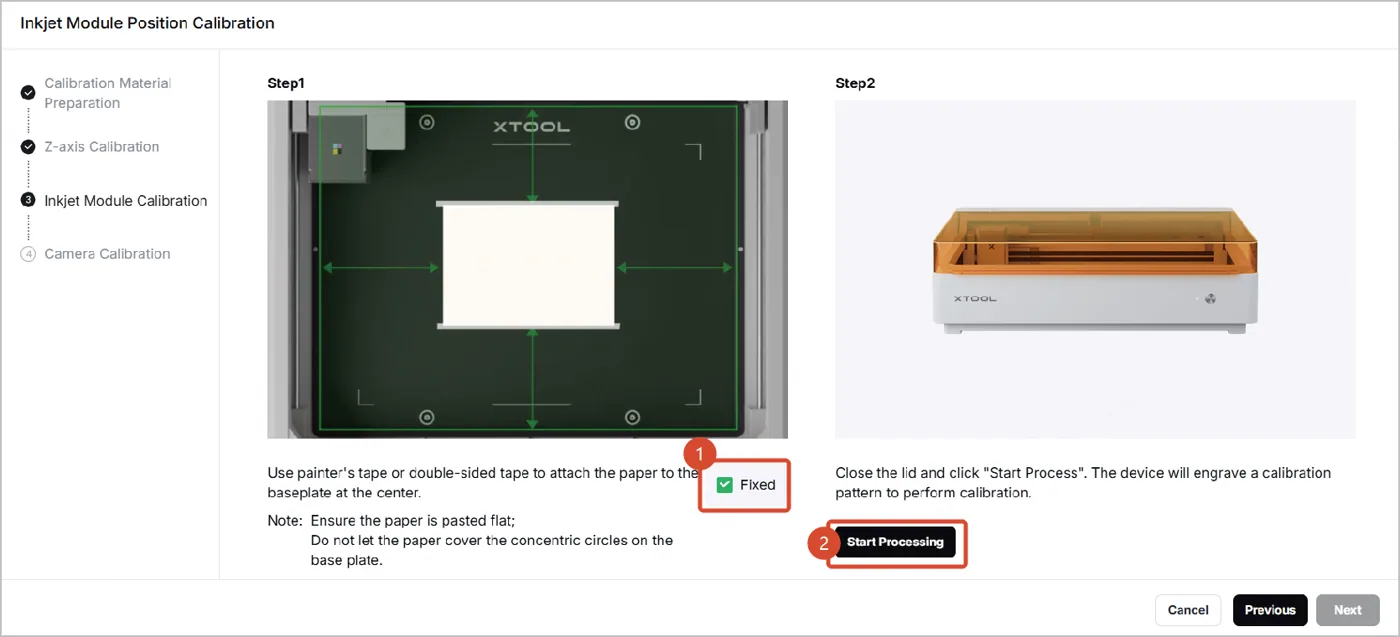The width and height of the screenshot is (1400, 637).
Task: Click checkmark icon beside Z-axis Calibration
Action: tap(28, 147)
